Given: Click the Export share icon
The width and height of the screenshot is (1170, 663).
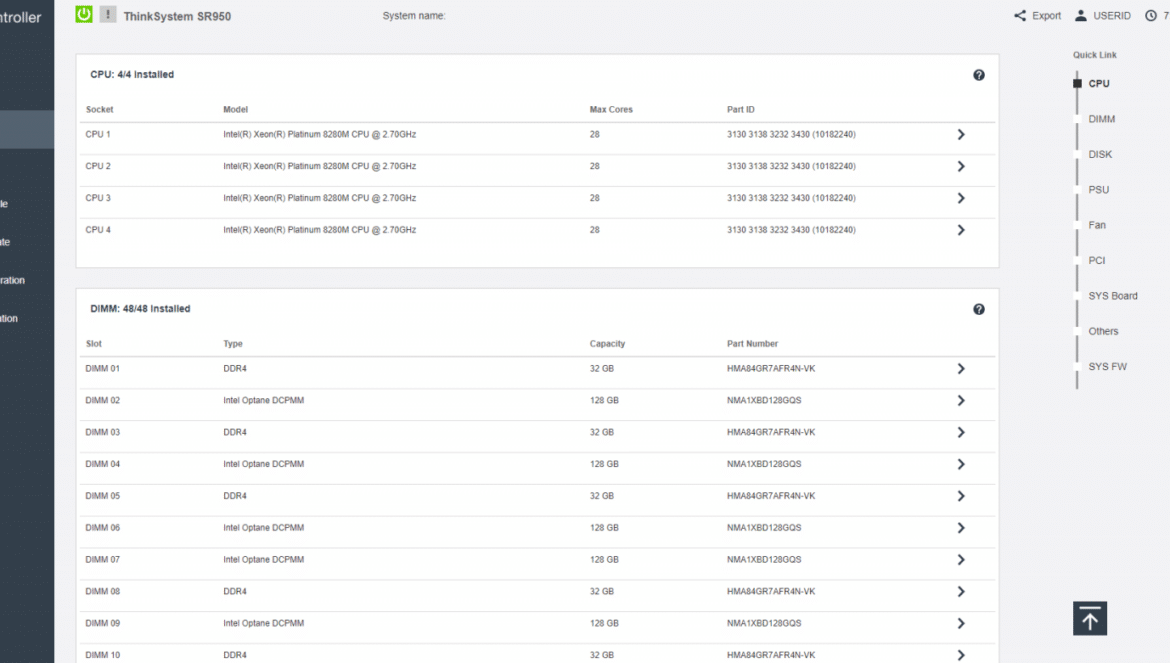Looking at the screenshot, I should (x=1020, y=16).
